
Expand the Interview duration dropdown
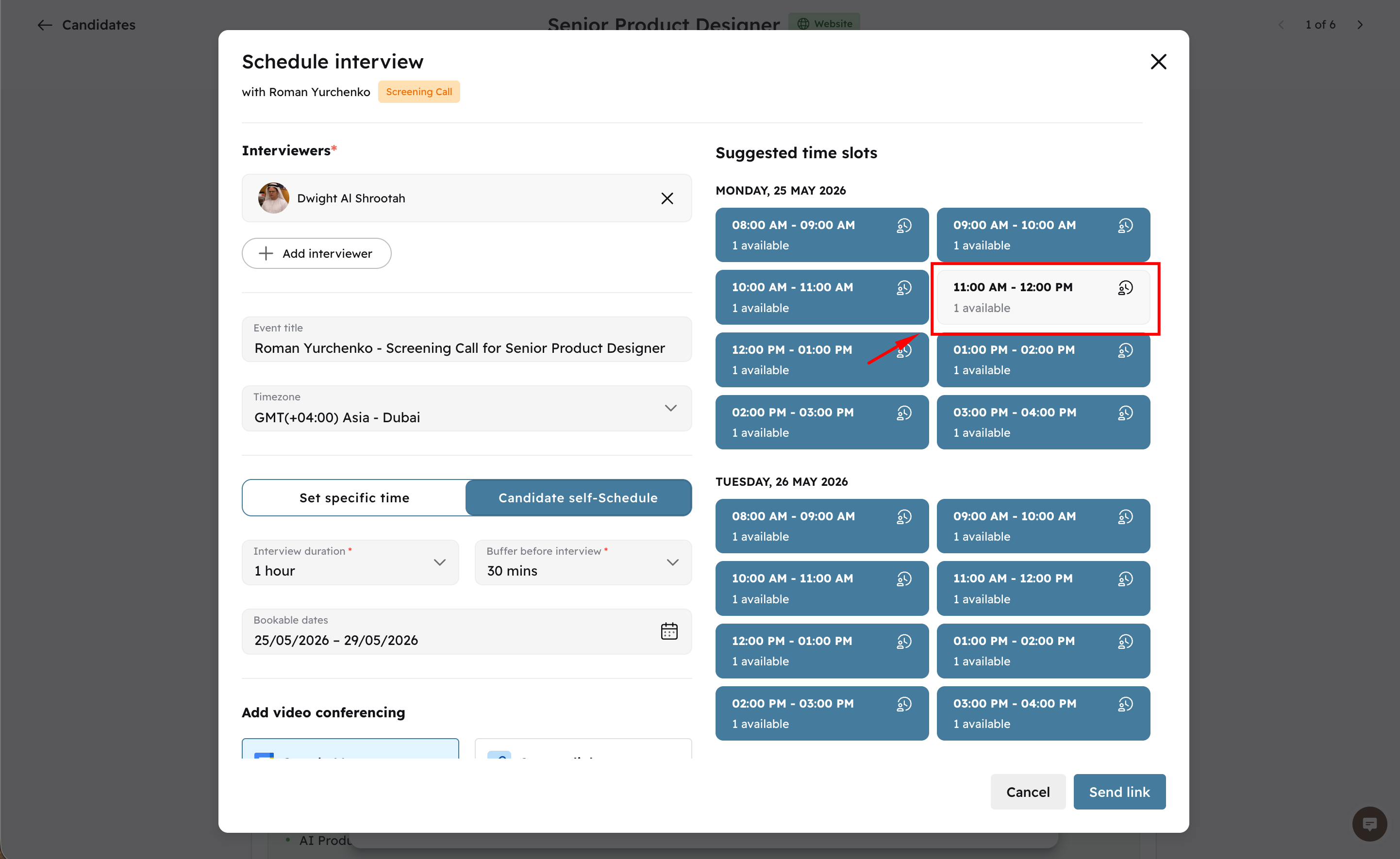pos(350,562)
